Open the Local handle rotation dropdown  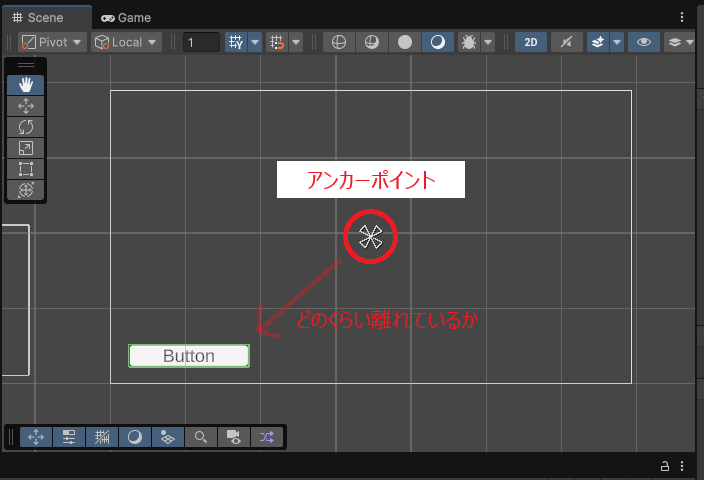(127, 42)
